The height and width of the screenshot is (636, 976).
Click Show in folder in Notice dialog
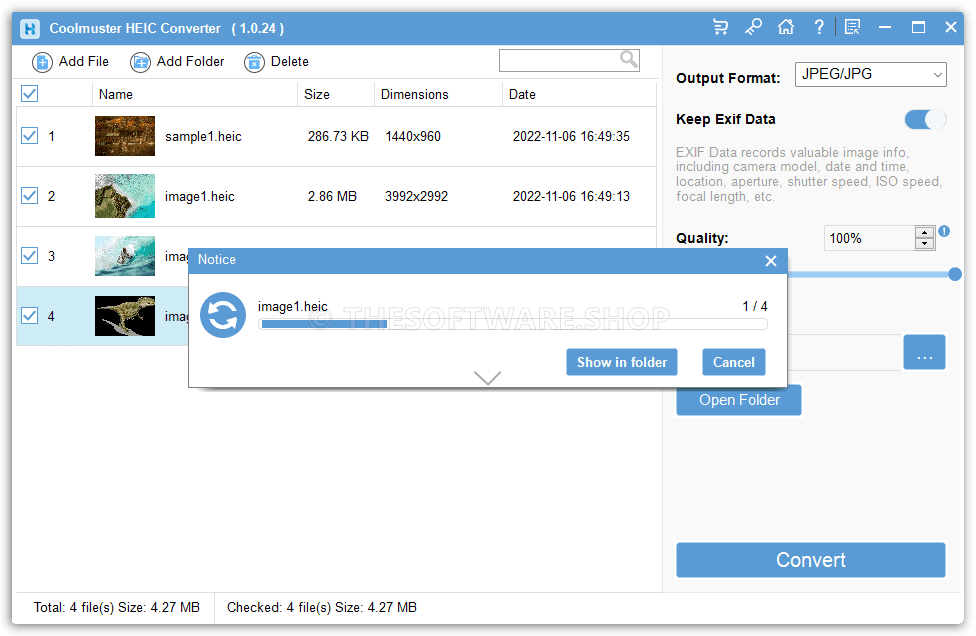coord(621,362)
